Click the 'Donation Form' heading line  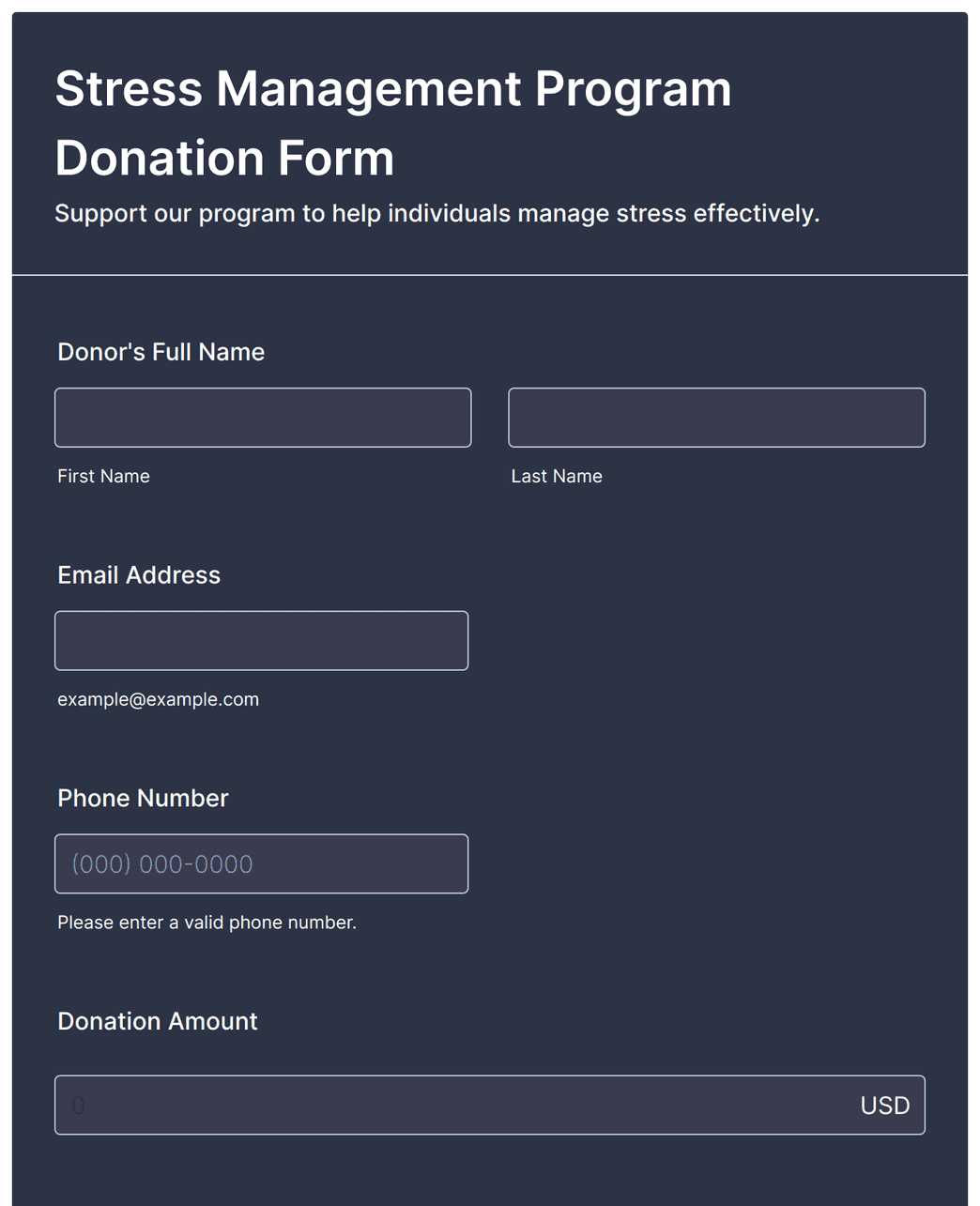[224, 158]
